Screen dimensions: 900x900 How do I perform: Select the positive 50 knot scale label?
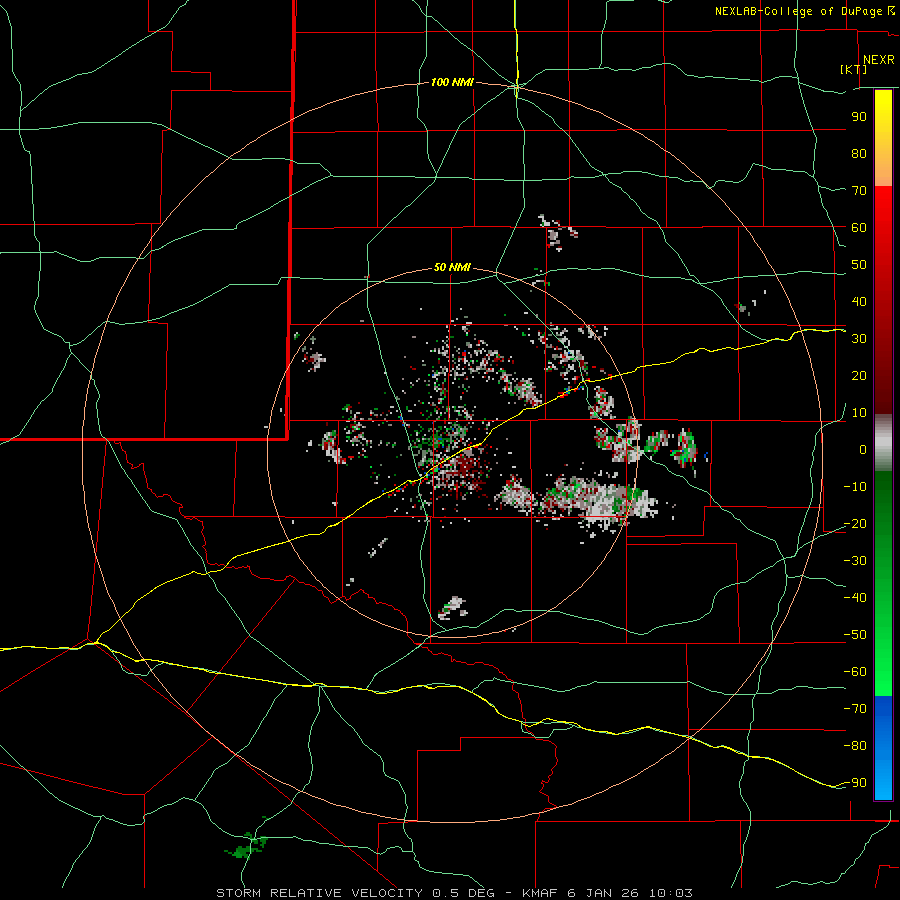click(x=859, y=265)
